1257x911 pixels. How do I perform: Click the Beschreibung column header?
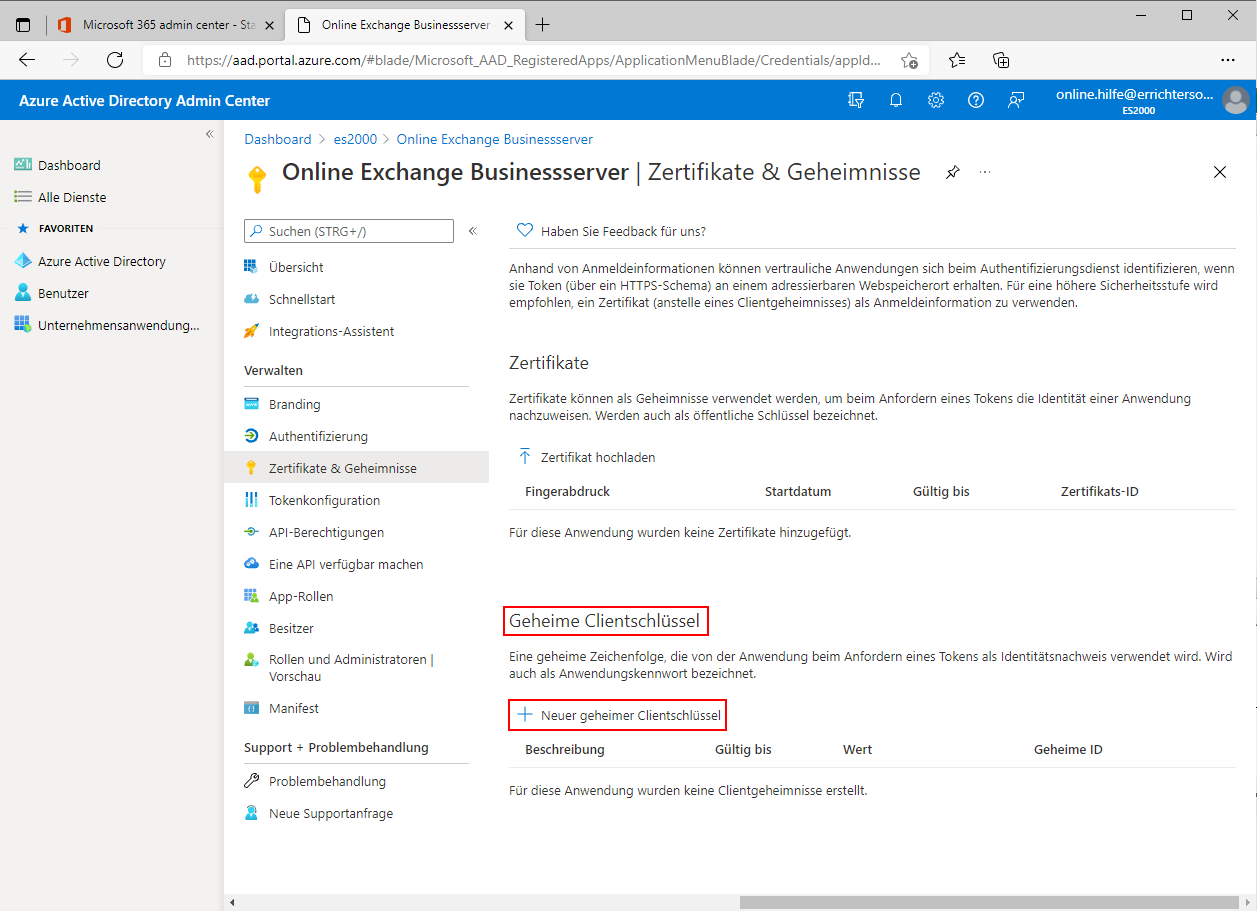click(565, 749)
